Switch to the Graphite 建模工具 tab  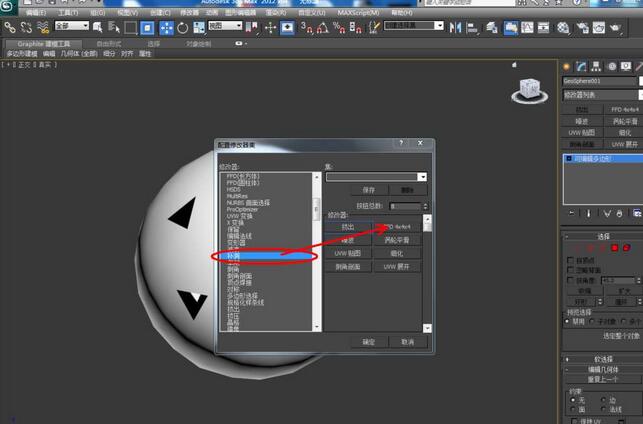click(x=39, y=44)
